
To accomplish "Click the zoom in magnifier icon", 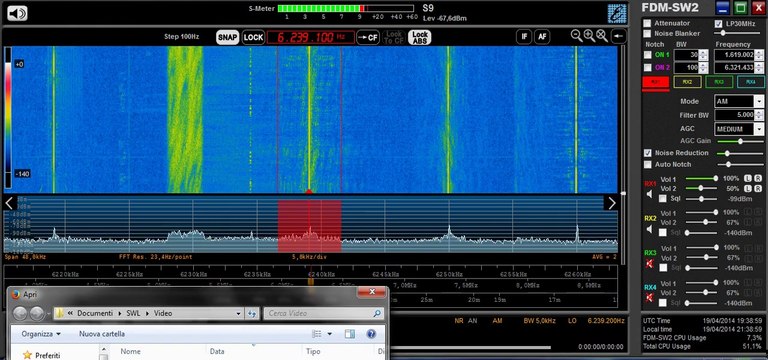I will coord(589,35).
